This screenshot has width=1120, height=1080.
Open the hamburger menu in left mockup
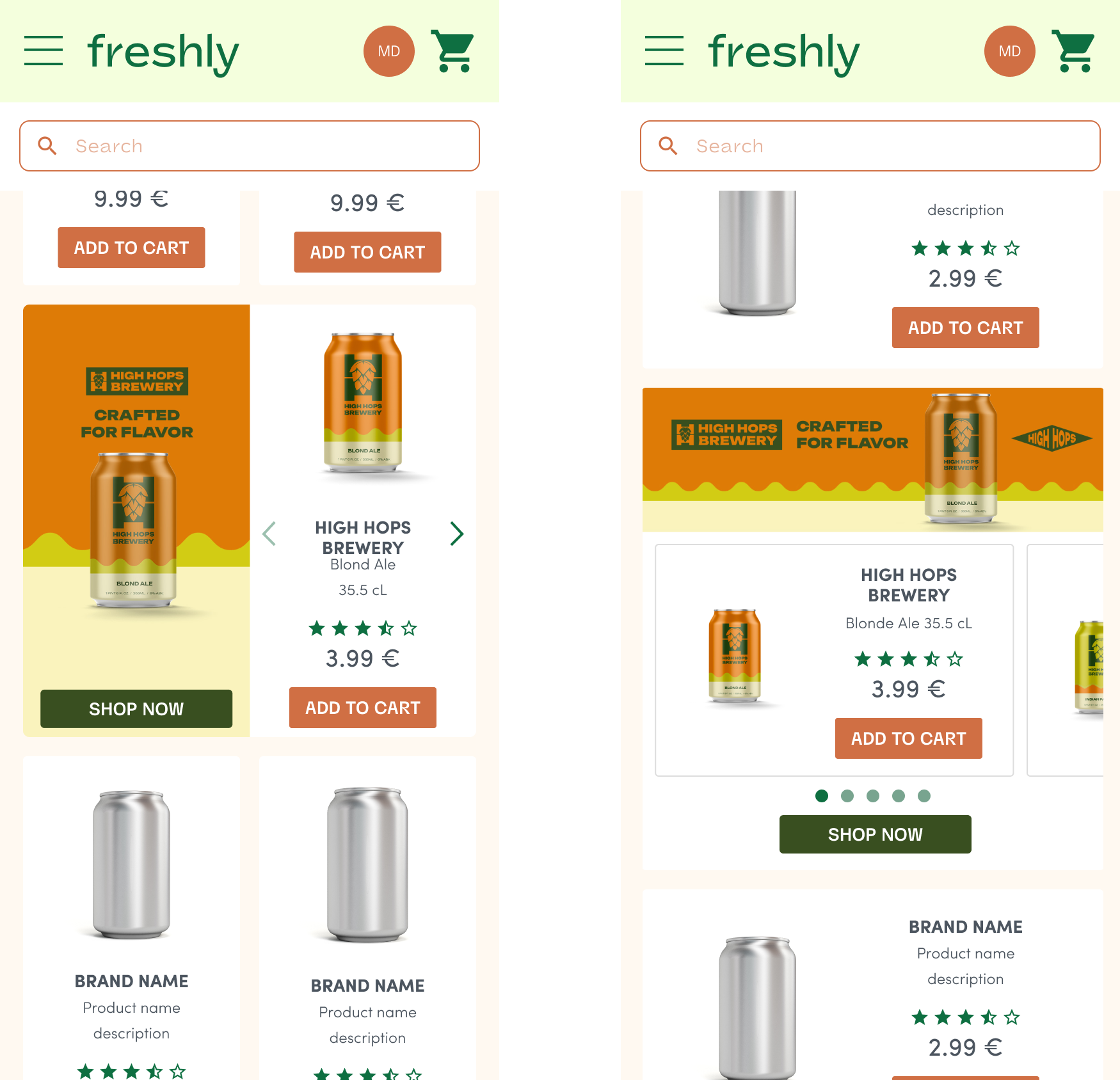(44, 51)
